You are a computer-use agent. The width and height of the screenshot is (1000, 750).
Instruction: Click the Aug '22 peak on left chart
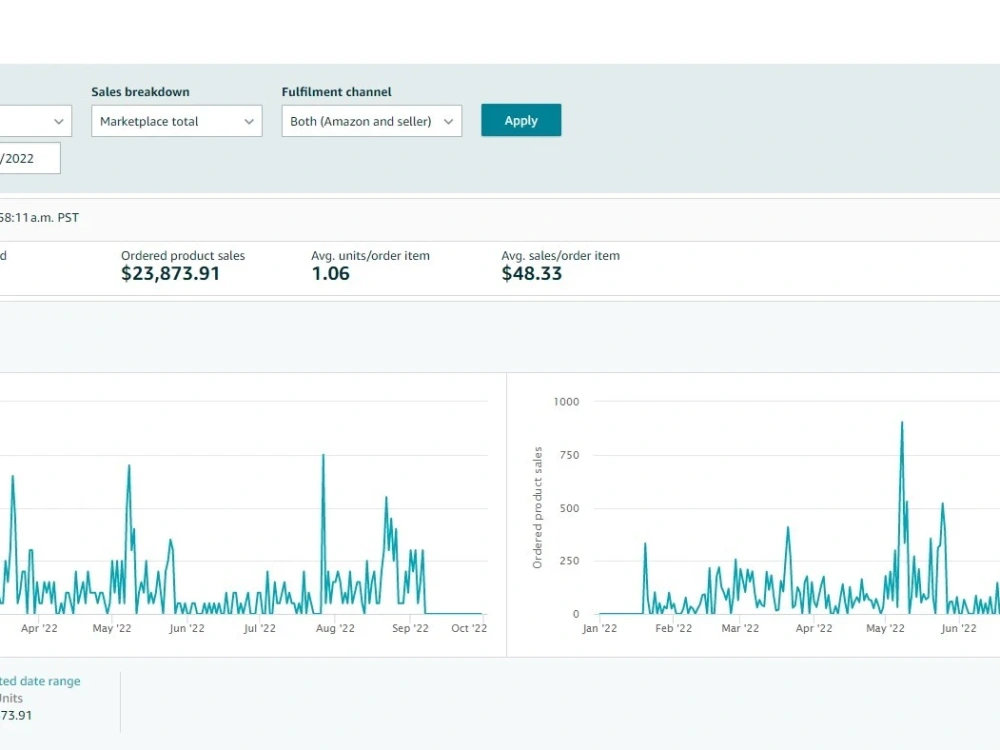coord(323,455)
